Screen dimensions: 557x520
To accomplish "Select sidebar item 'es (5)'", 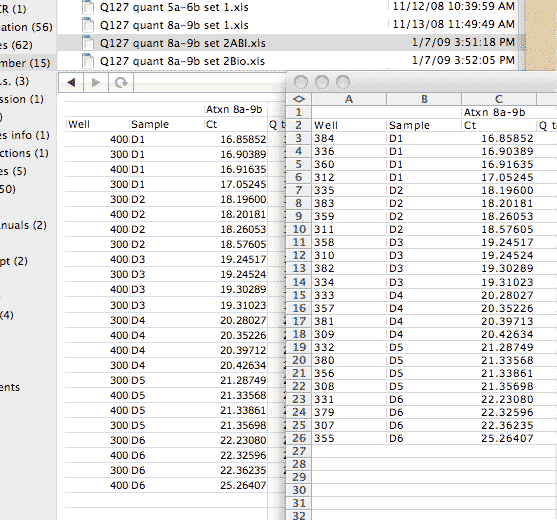I will 13,171.
